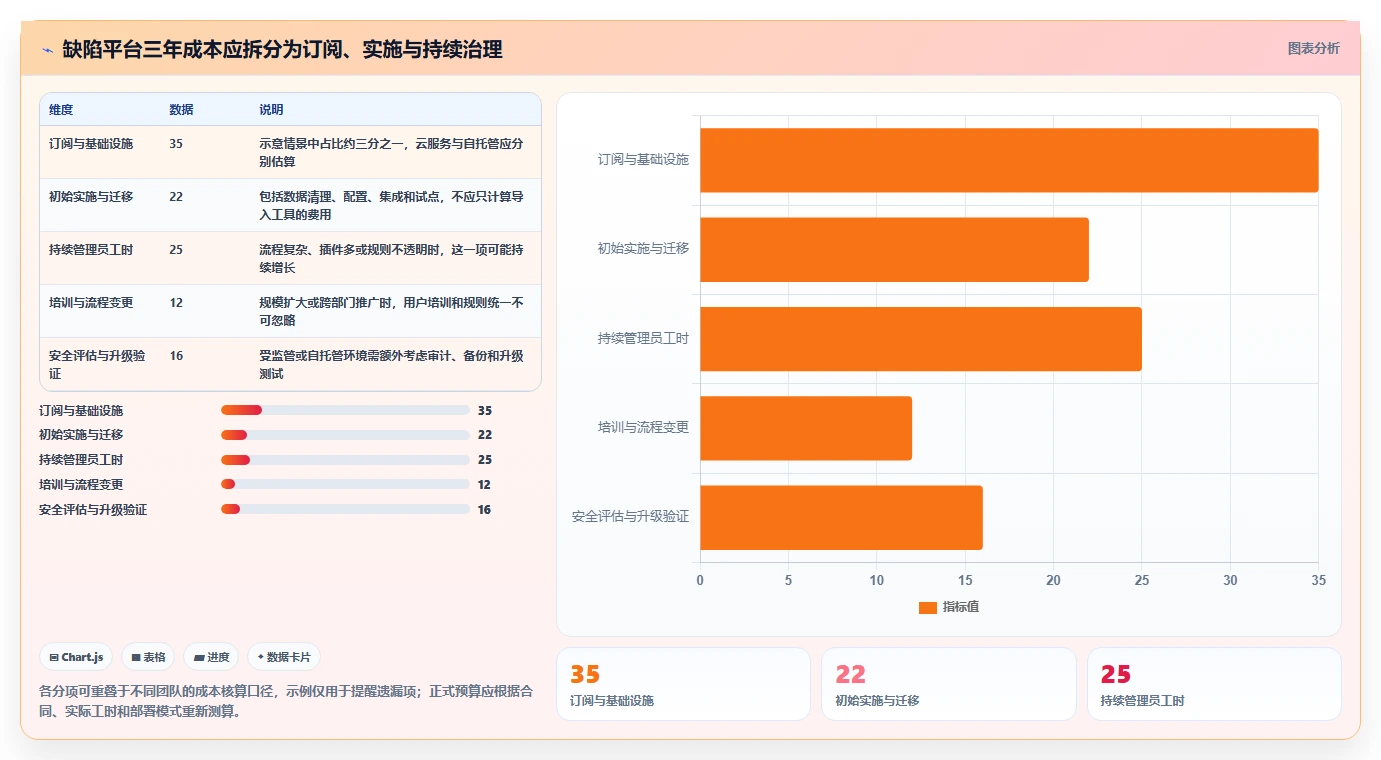Click the Chart.js chip
Viewport: 1381px width, 760px height.
77,657
